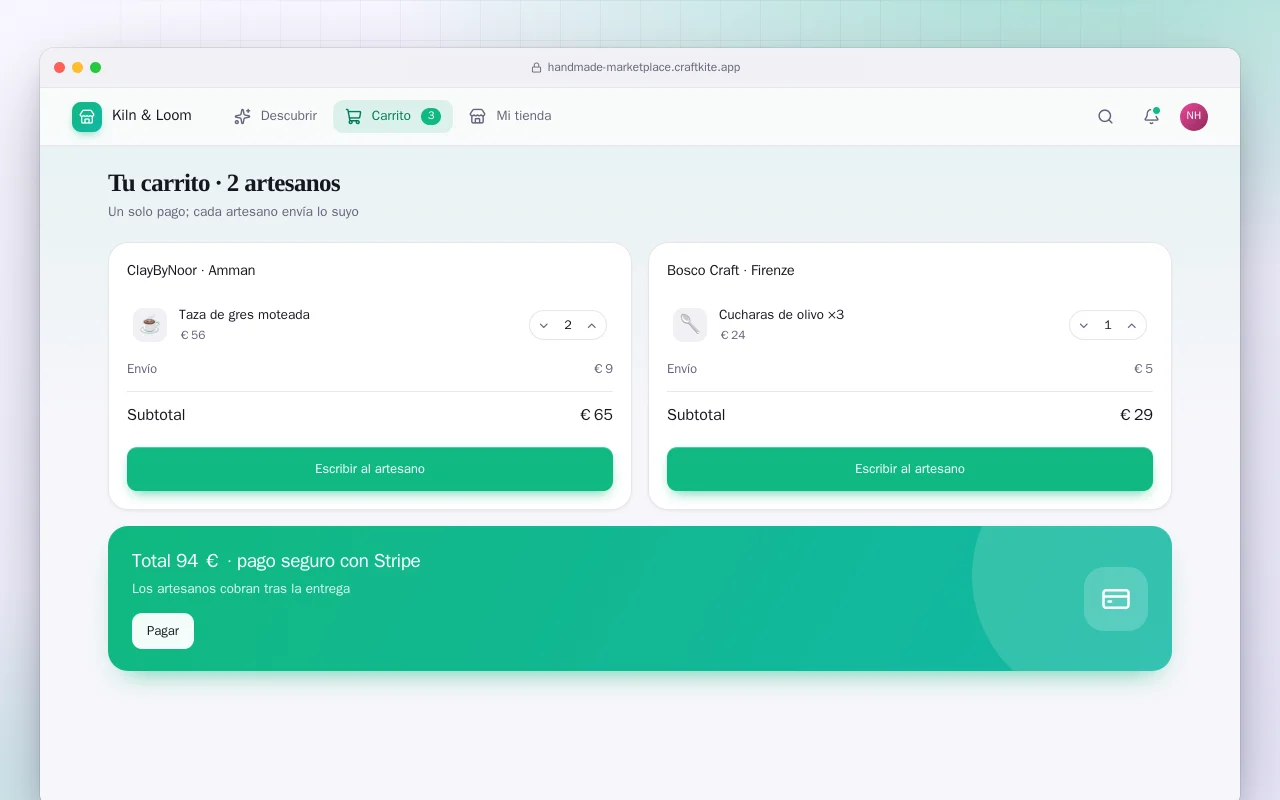The height and width of the screenshot is (800, 1280).
Task: Click the Kiln & Loom brand name
Action: coord(152,115)
